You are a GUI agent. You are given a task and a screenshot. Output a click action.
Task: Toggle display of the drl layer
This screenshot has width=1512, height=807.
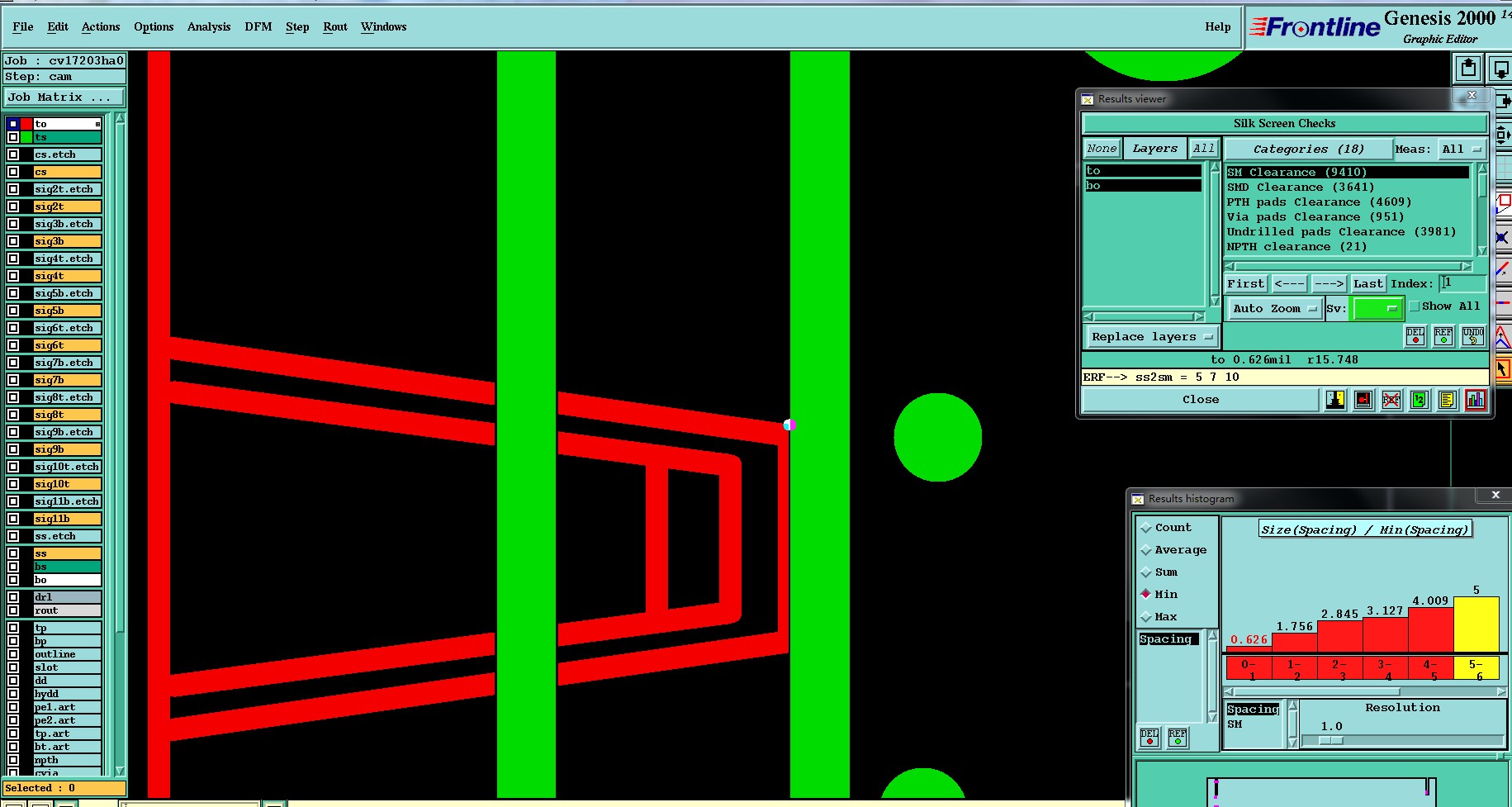[13, 597]
